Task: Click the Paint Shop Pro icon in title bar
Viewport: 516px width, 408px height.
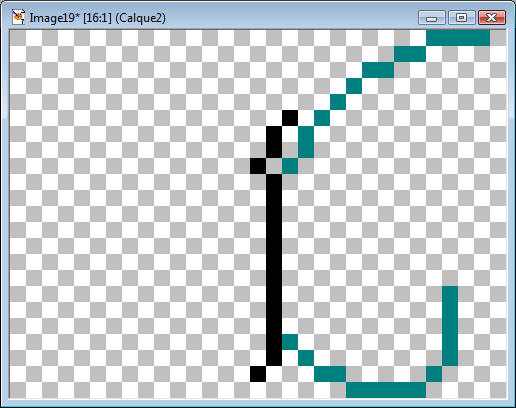Action: click(19, 17)
